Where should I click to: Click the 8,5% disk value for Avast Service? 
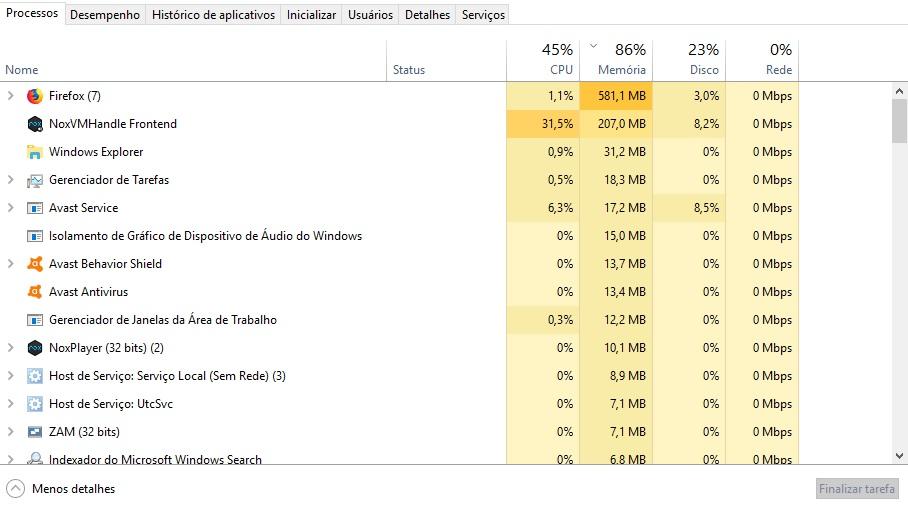(706, 207)
